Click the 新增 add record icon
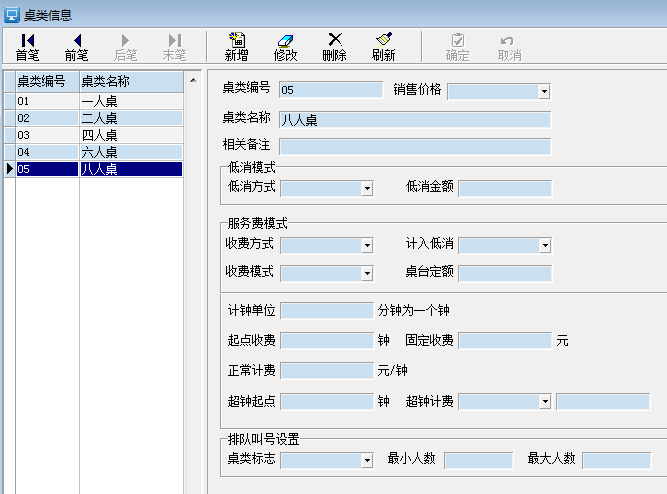 236,46
